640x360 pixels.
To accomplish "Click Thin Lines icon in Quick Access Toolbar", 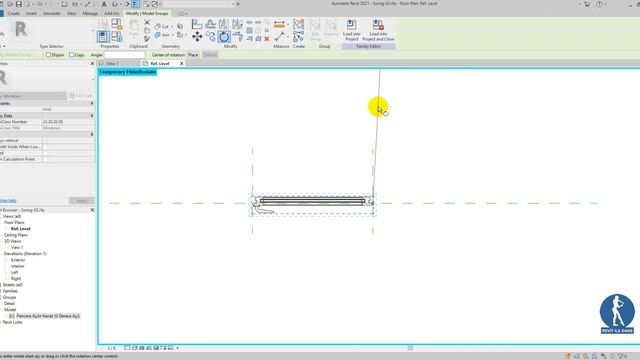I will point(136,4).
